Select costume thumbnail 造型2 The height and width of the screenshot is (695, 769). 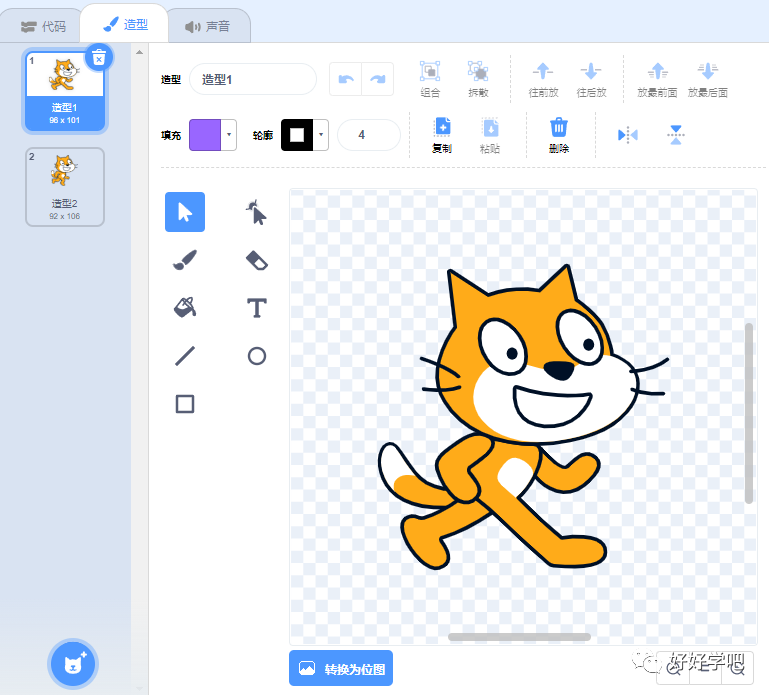[x=65, y=187]
